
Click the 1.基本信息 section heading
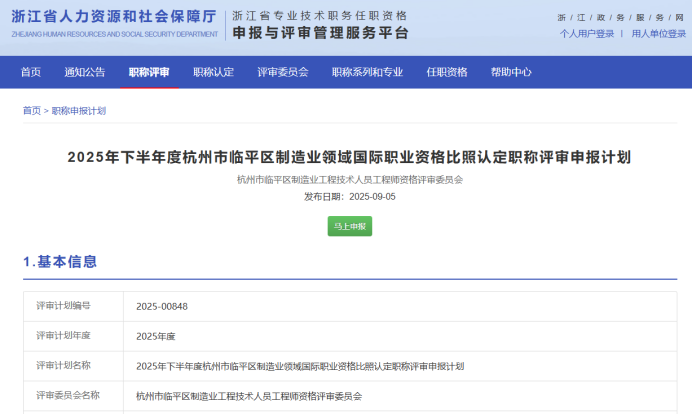(x=60, y=262)
